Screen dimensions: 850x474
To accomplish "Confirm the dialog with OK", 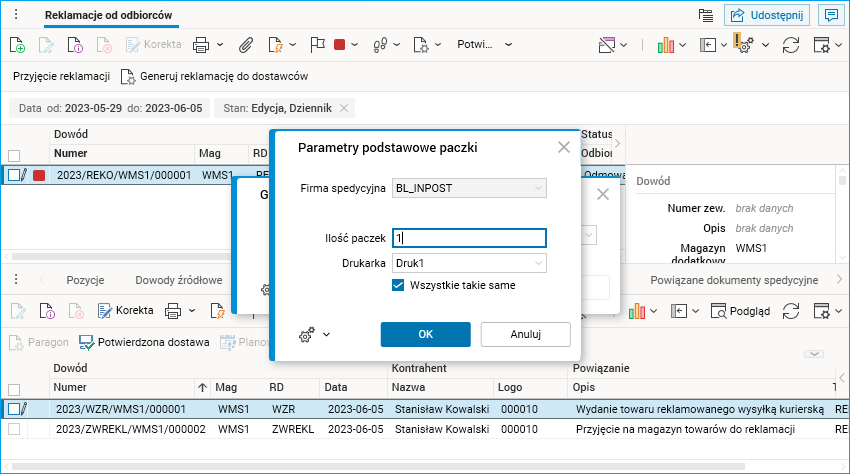I will [x=425, y=334].
